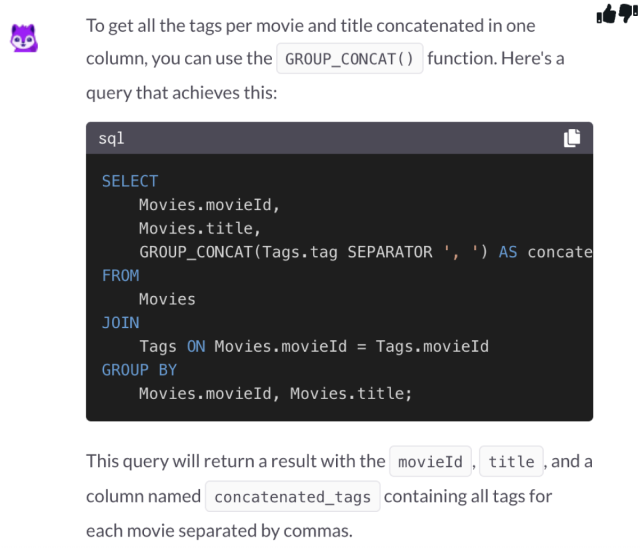Click the AS keyword in the GROUP_CONCAT line
The height and width of the screenshot is (552, 640).
508,252
